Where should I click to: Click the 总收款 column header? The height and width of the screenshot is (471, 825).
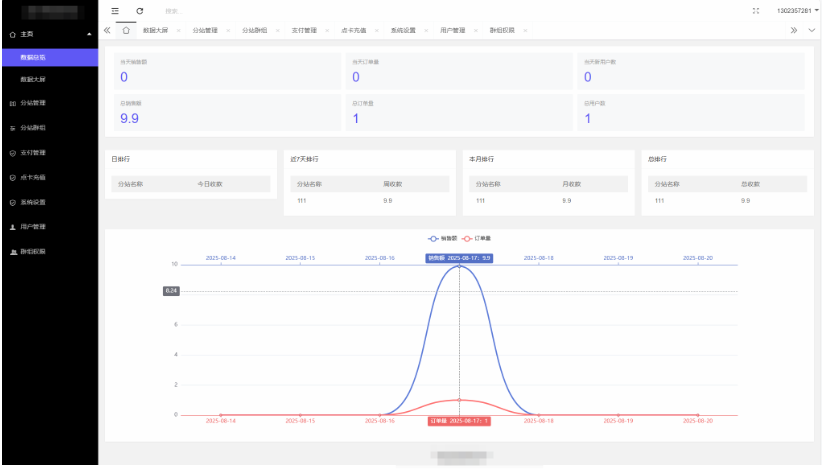(x=750, y=184)
